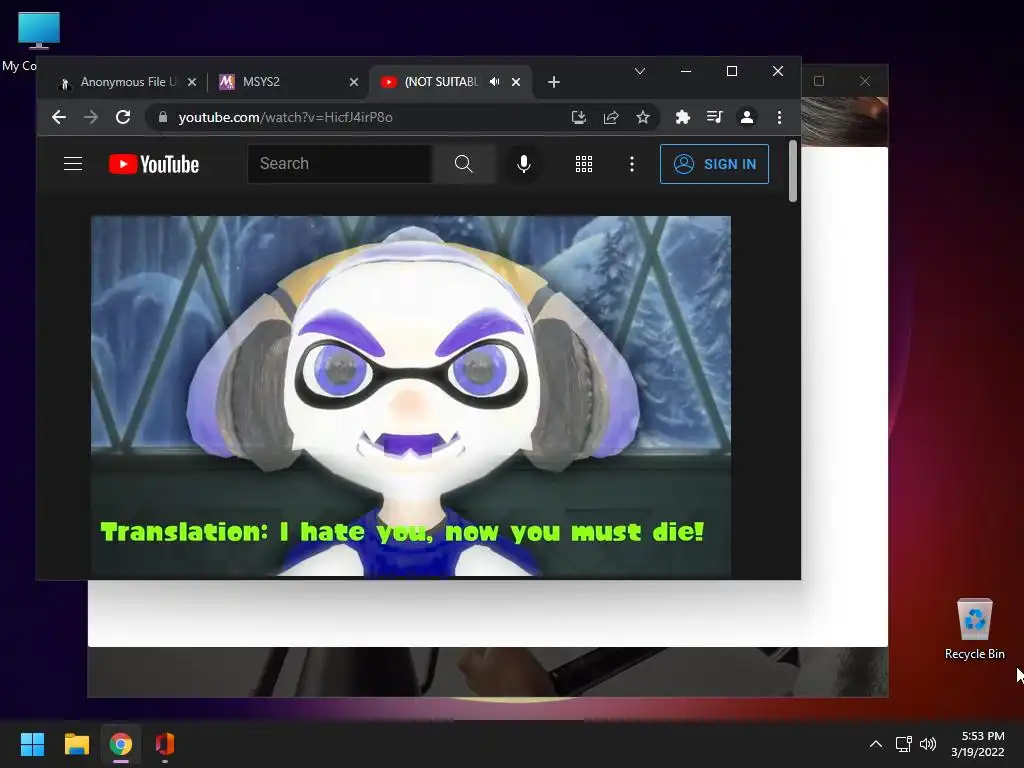Maximize the background window behind Chrome

tap(819, 81)
